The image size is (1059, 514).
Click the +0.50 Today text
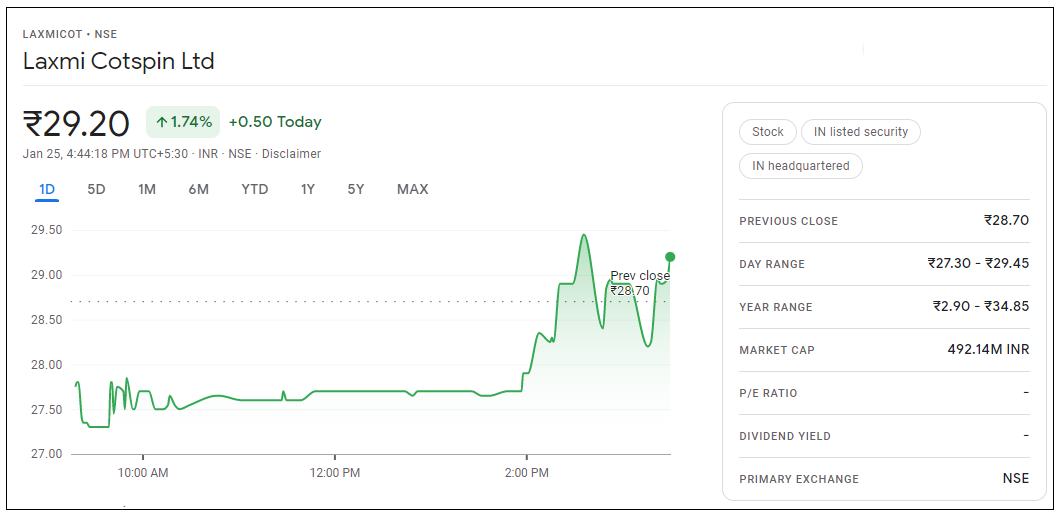[275, 122]
